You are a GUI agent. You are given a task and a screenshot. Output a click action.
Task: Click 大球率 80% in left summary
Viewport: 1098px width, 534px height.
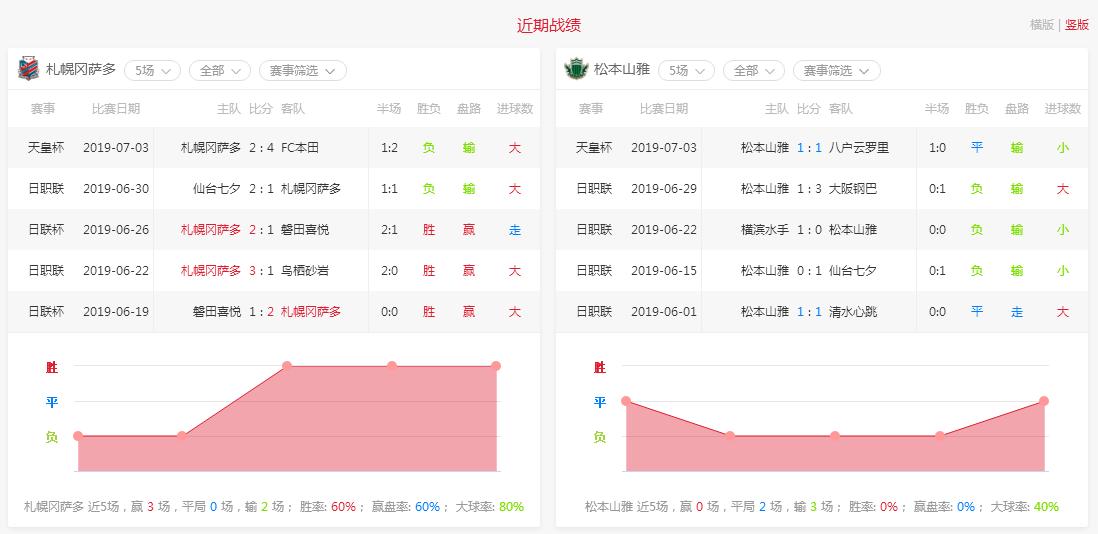512,507
